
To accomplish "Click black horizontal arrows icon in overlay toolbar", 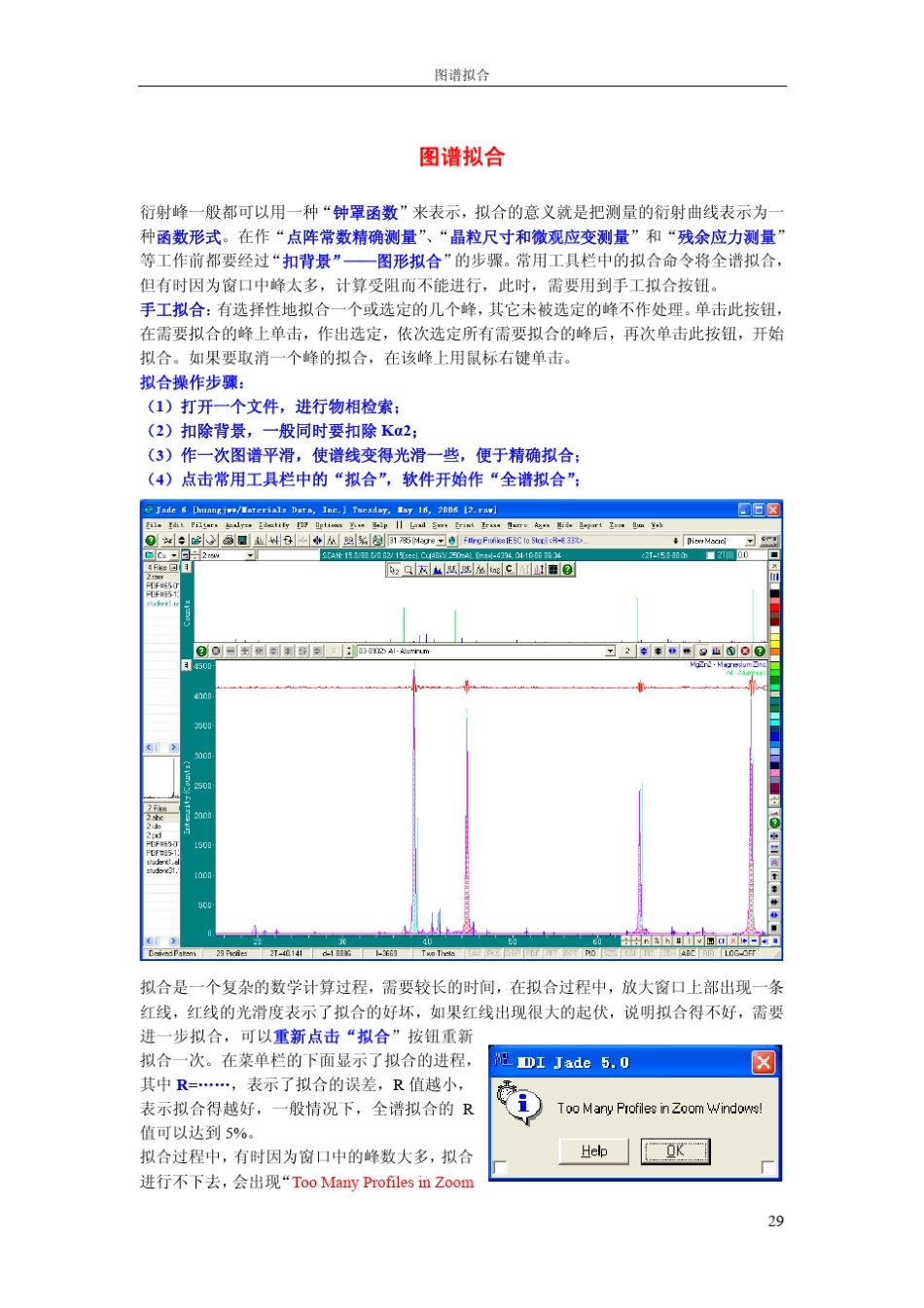I will [x=687, y=651].
